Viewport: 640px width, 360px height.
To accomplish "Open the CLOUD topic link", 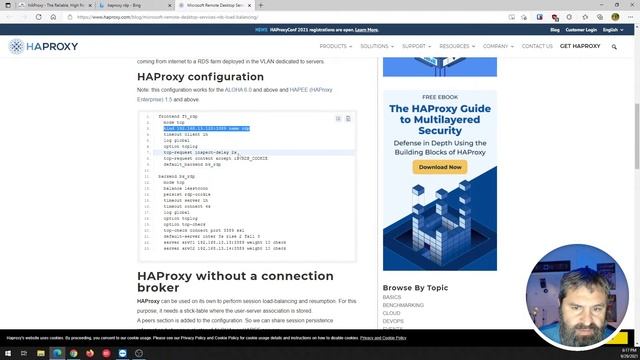I will click(391, 313).
